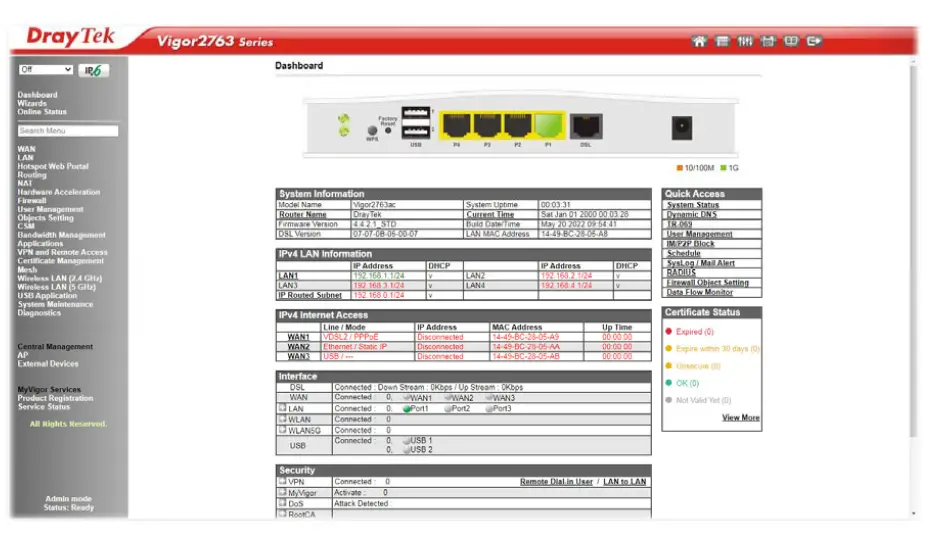Click LAN1 link in IPv4 LAN Information

[x=288, y=276]
